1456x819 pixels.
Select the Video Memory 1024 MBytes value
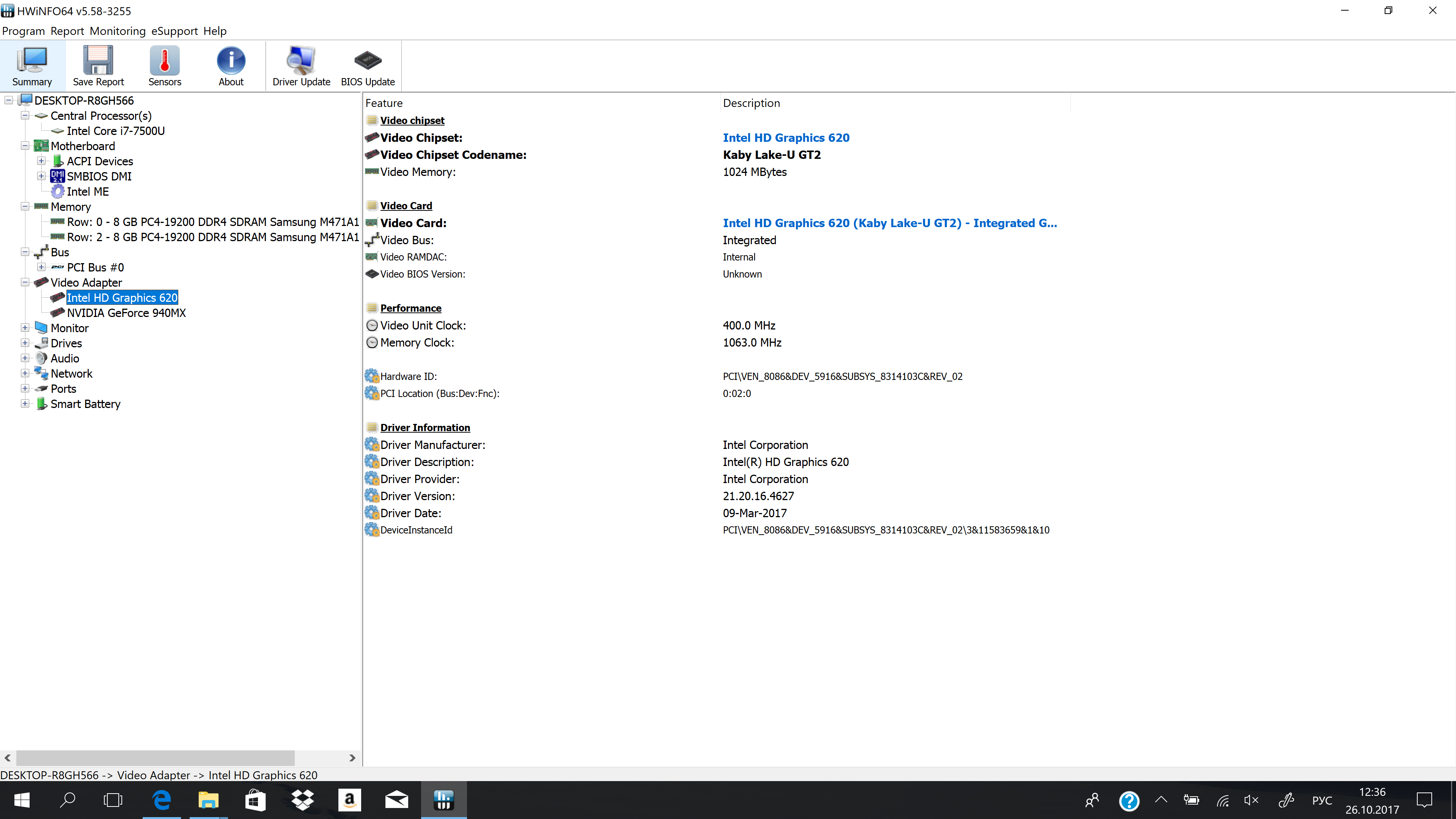point(755,172)
